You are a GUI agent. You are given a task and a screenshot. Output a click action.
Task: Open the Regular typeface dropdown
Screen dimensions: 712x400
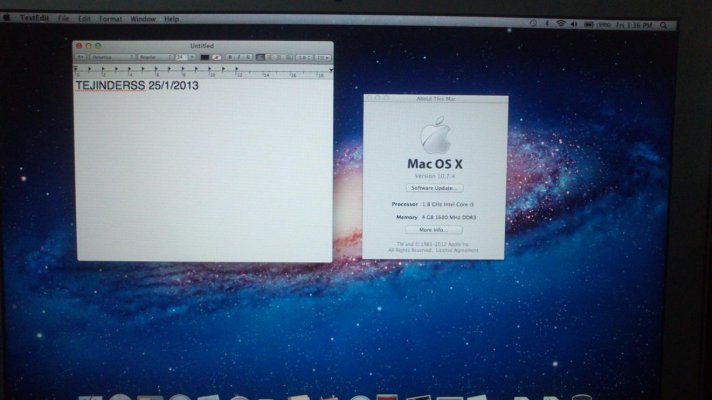pos(155,57)
